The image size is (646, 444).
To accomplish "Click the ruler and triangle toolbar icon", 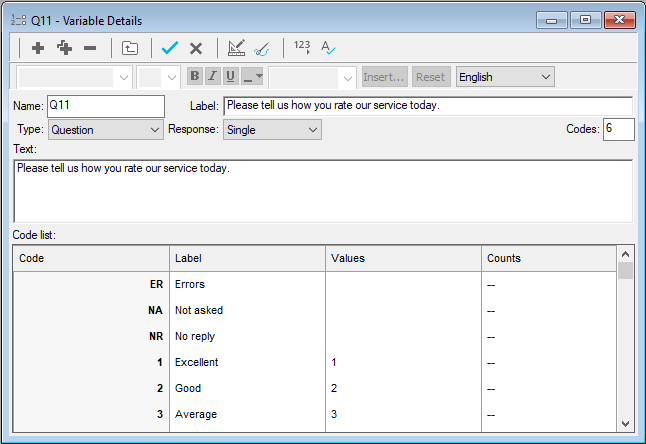I will tap(236, 47).
